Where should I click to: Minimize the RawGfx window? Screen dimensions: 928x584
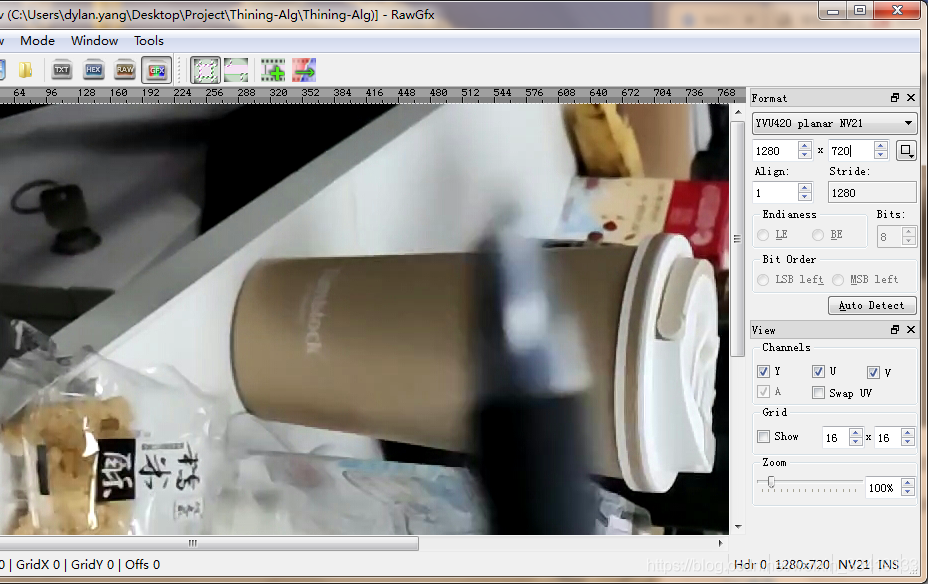pos(833,11)
